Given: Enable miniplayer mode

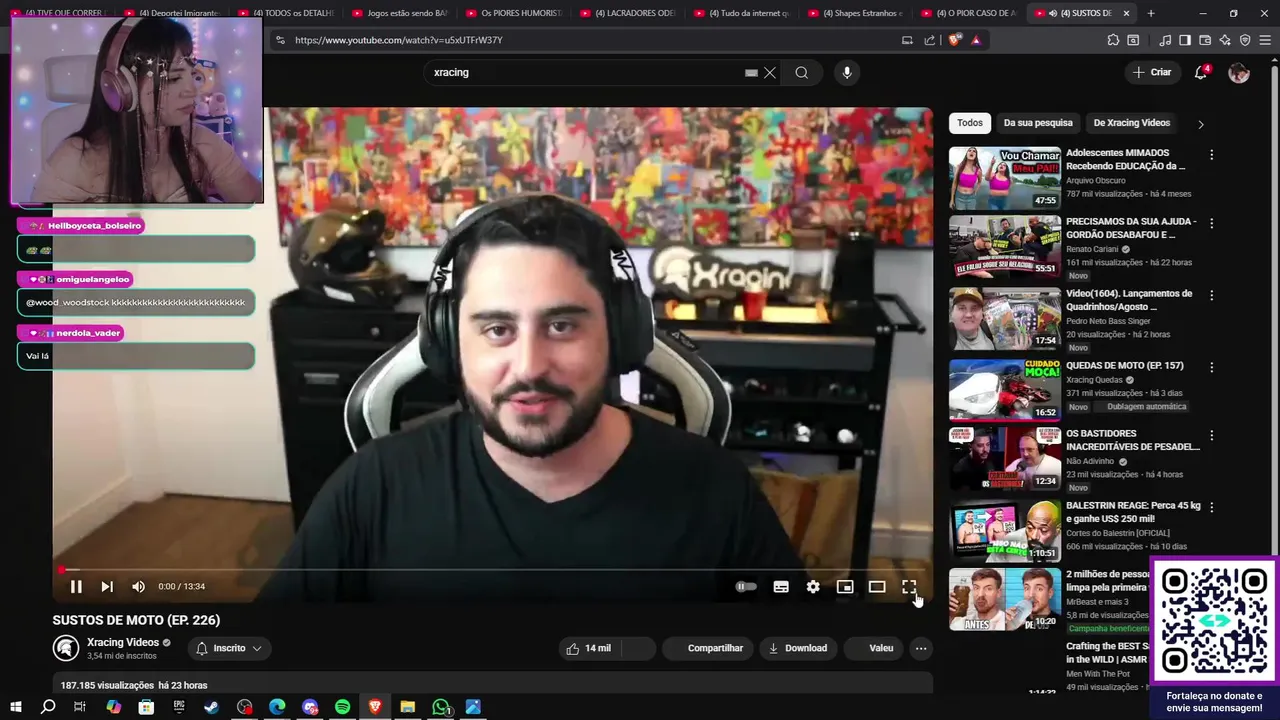Looking at the screenshot, I should coord(845,587).
